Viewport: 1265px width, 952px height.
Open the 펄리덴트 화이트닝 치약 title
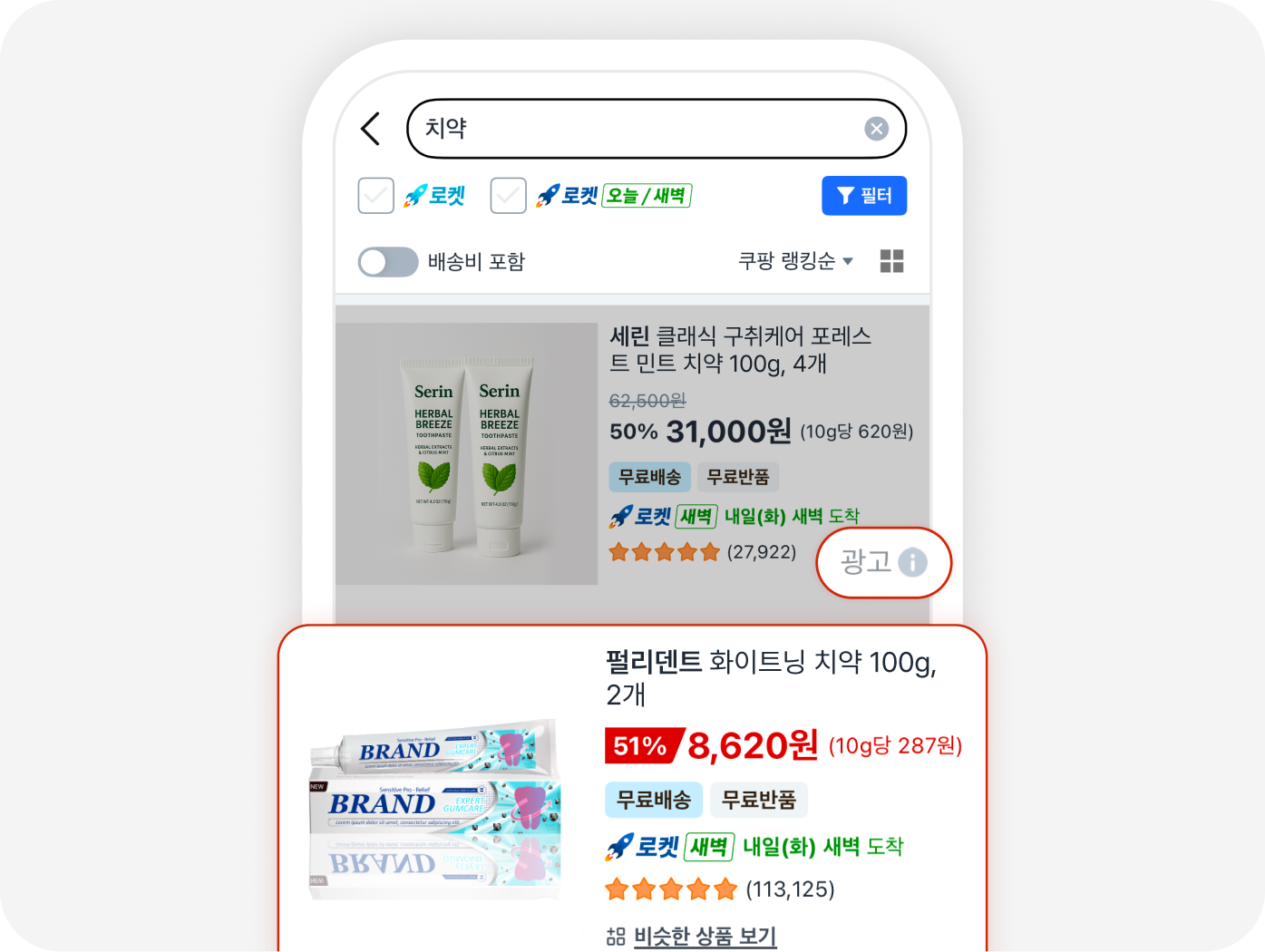tap(771, 677)
